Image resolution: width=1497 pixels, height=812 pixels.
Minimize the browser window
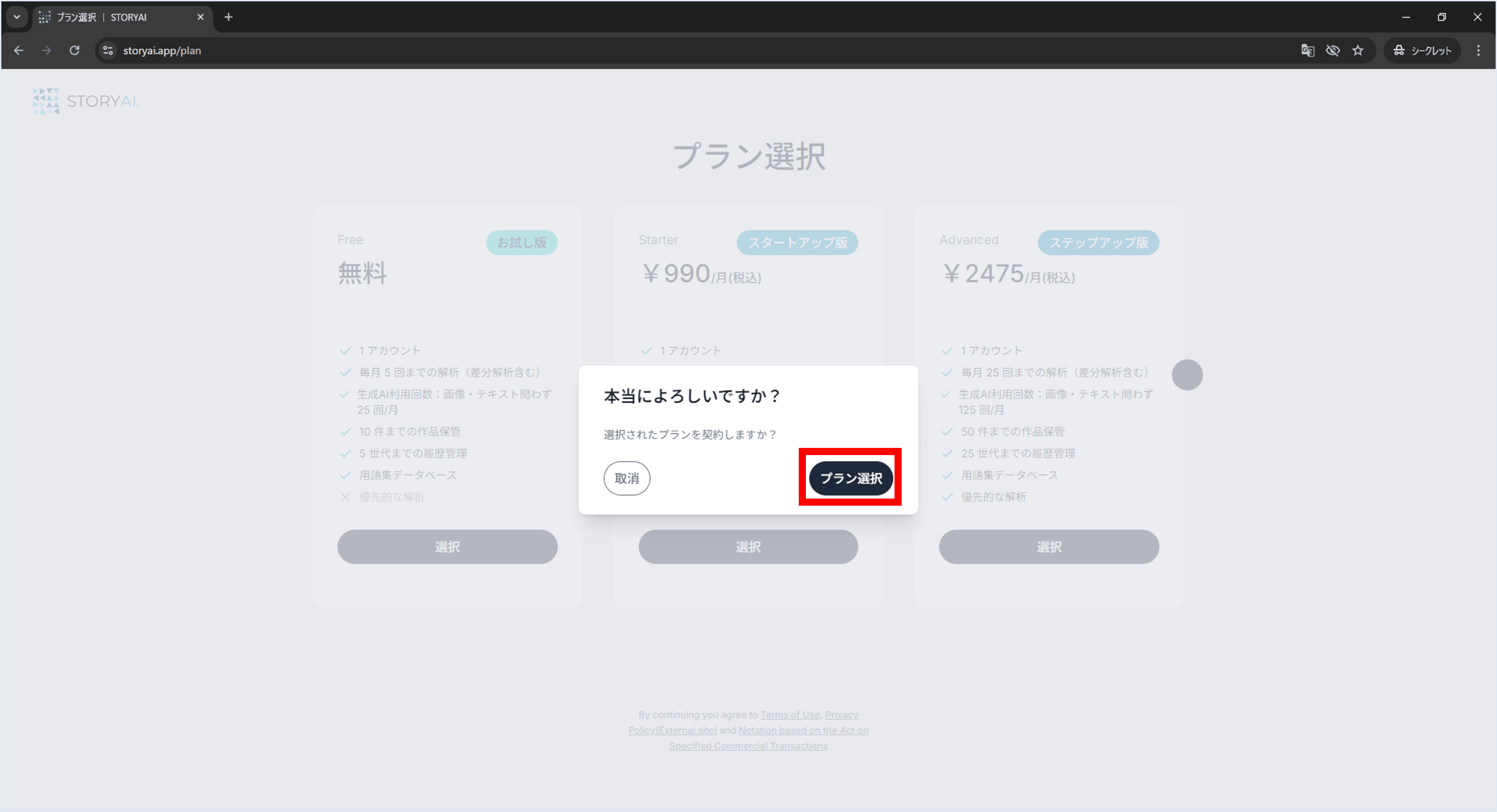pos(1406,17)
